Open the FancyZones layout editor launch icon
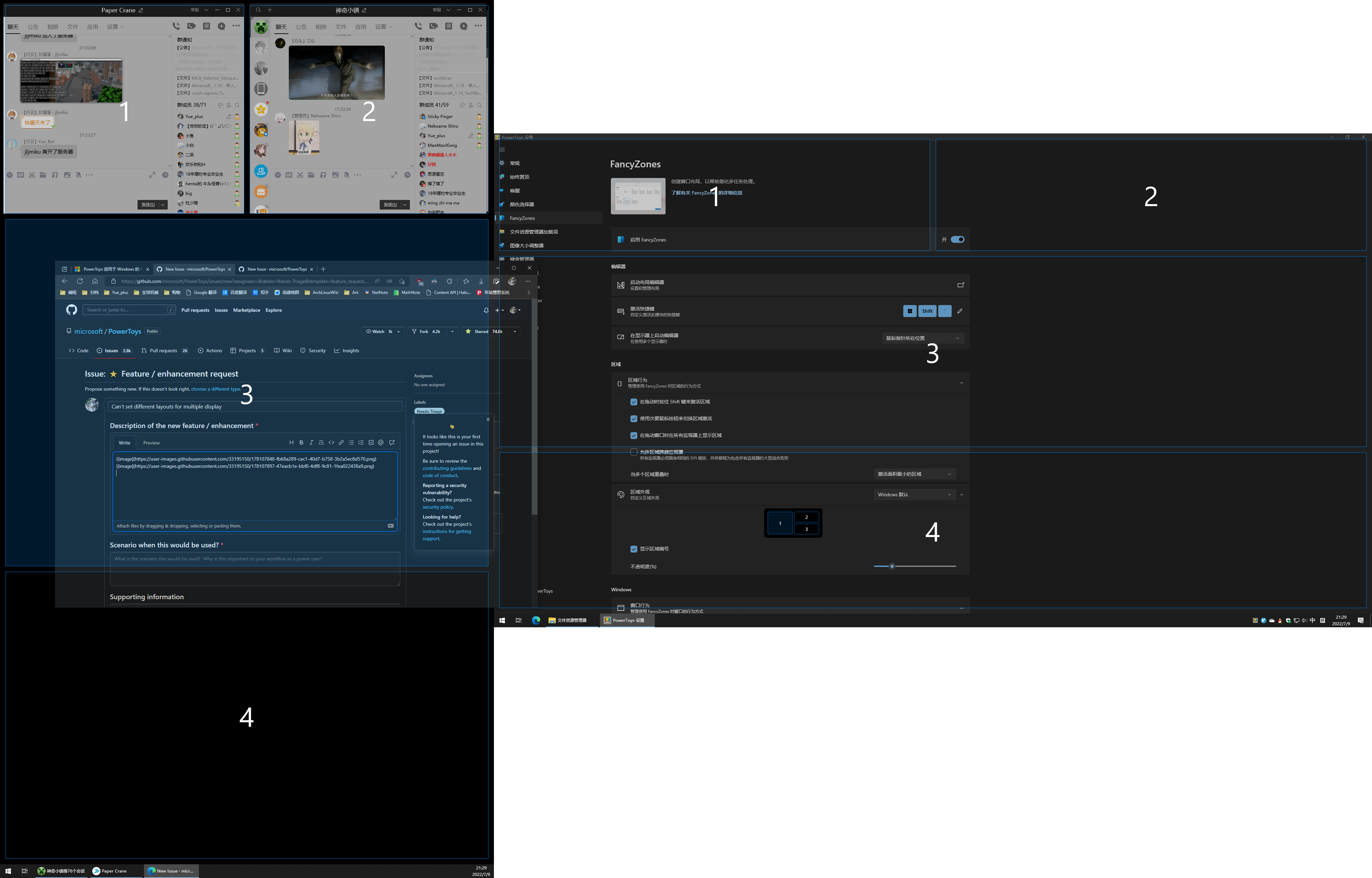The width and height of the screenshot is (1372, 878). point(961,285)
